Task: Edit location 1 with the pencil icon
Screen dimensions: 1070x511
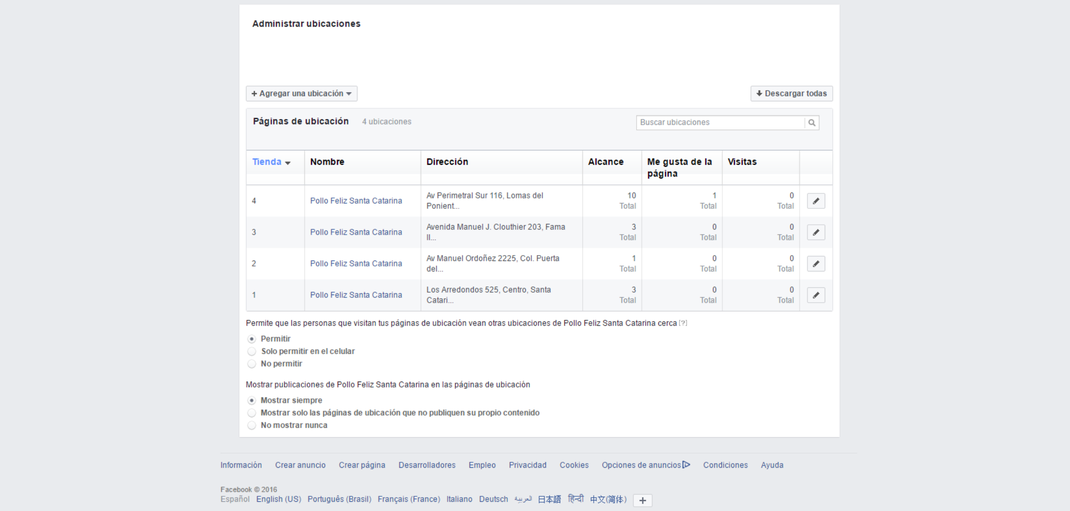Action: tap(815, 295)
